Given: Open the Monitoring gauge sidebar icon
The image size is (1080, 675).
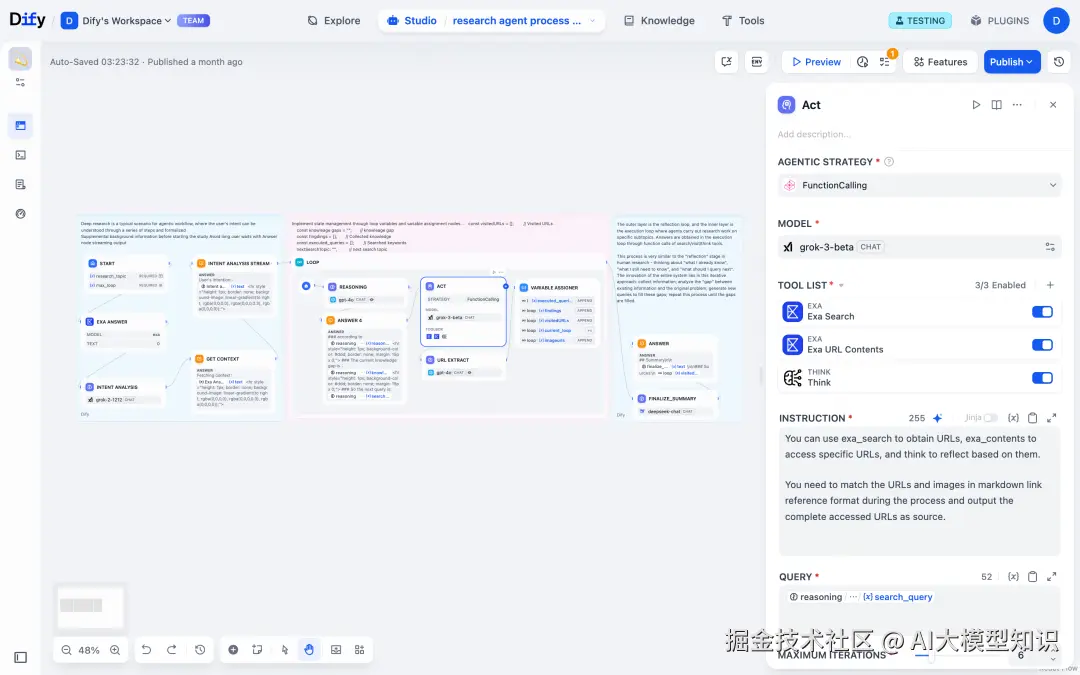Looking at the screenshot, I should 21,214.
